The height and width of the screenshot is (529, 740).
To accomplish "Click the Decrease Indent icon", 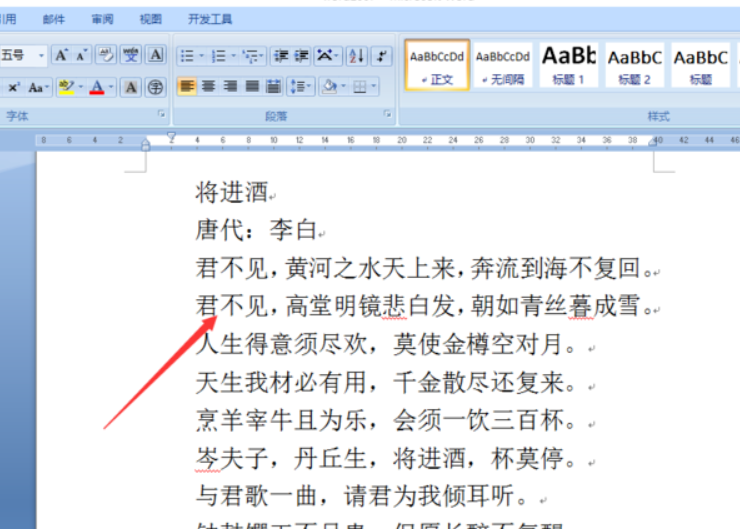I will click(281, 57).
